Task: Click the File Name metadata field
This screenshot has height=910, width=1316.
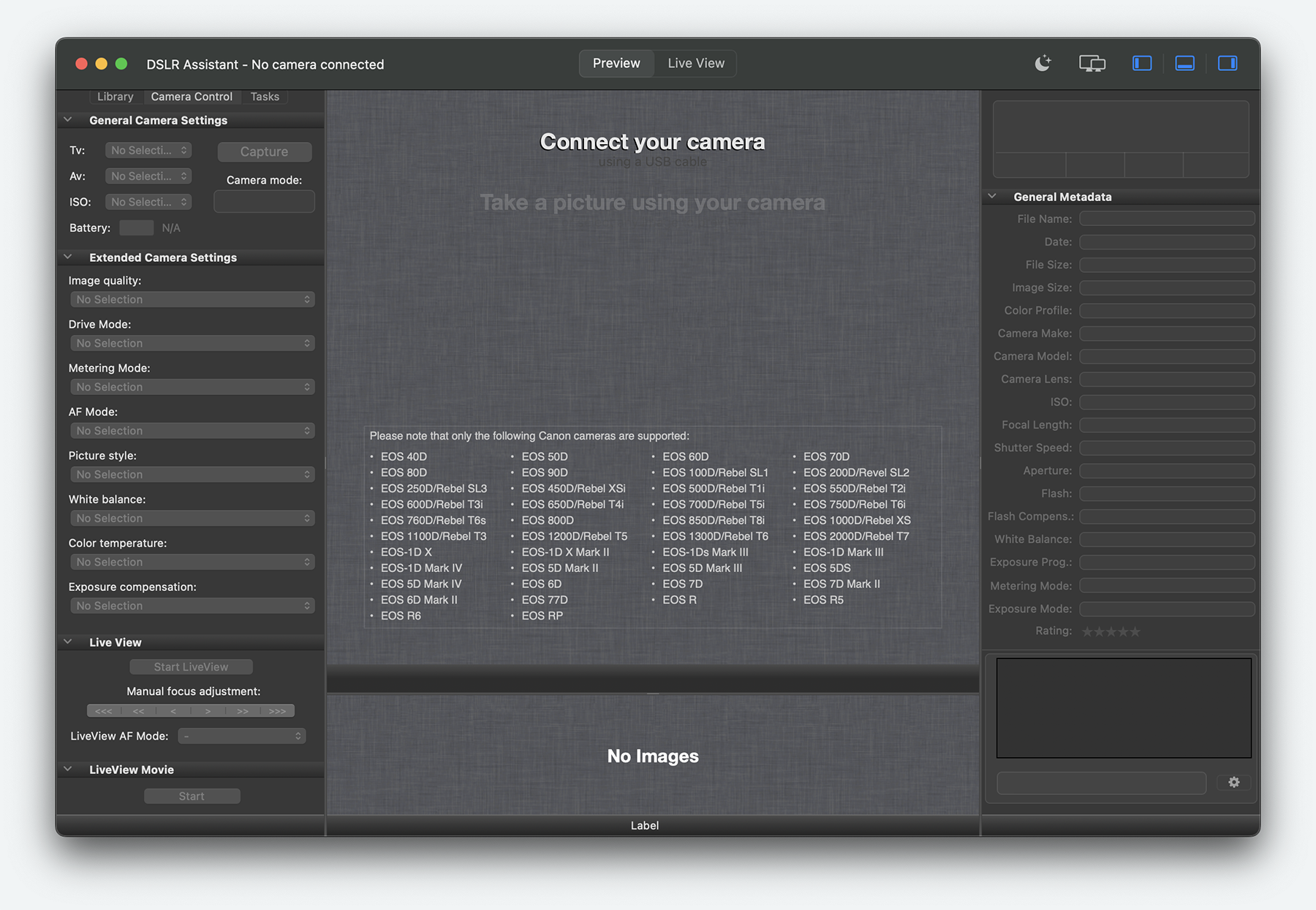Action: tap(1167, 219)
